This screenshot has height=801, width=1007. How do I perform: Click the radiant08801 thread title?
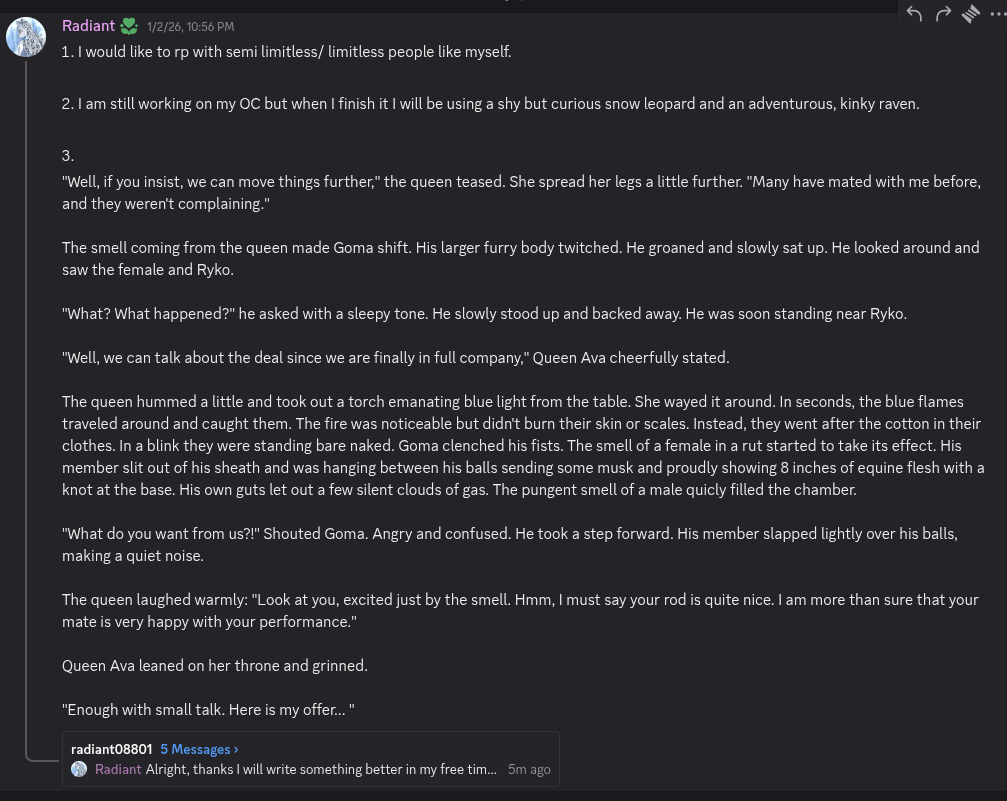(111, 749)
